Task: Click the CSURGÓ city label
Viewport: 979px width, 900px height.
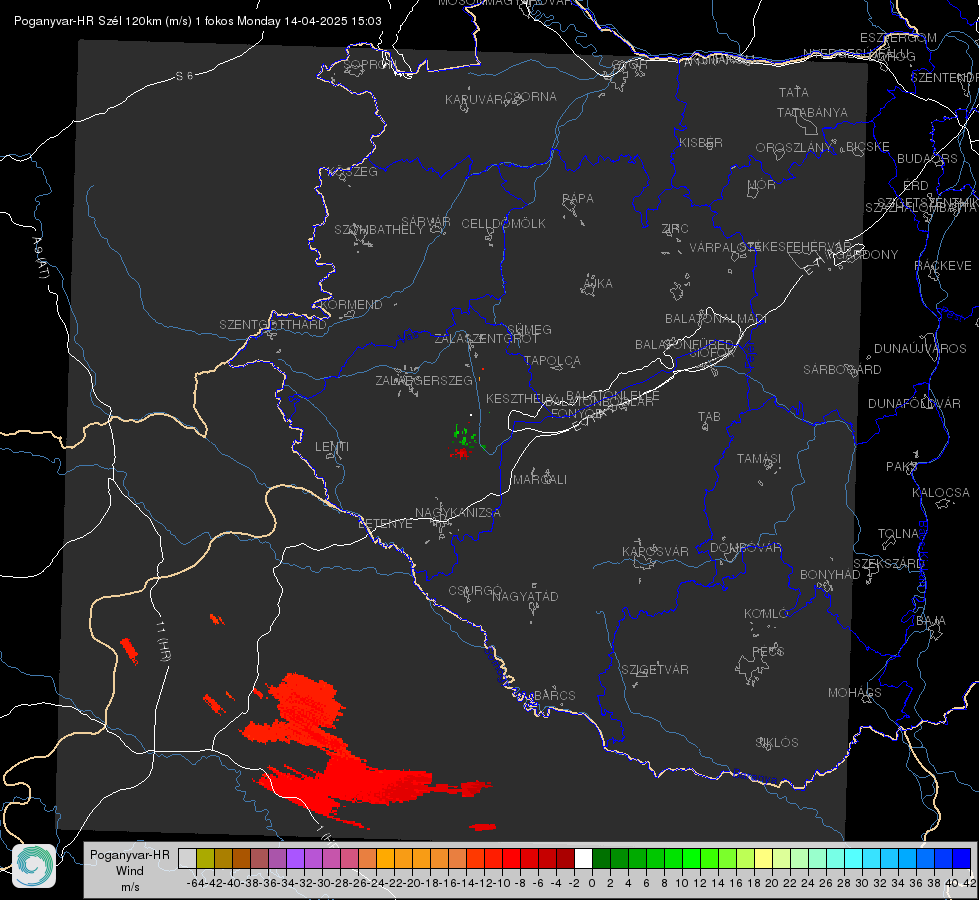Action: click(475, 591)
